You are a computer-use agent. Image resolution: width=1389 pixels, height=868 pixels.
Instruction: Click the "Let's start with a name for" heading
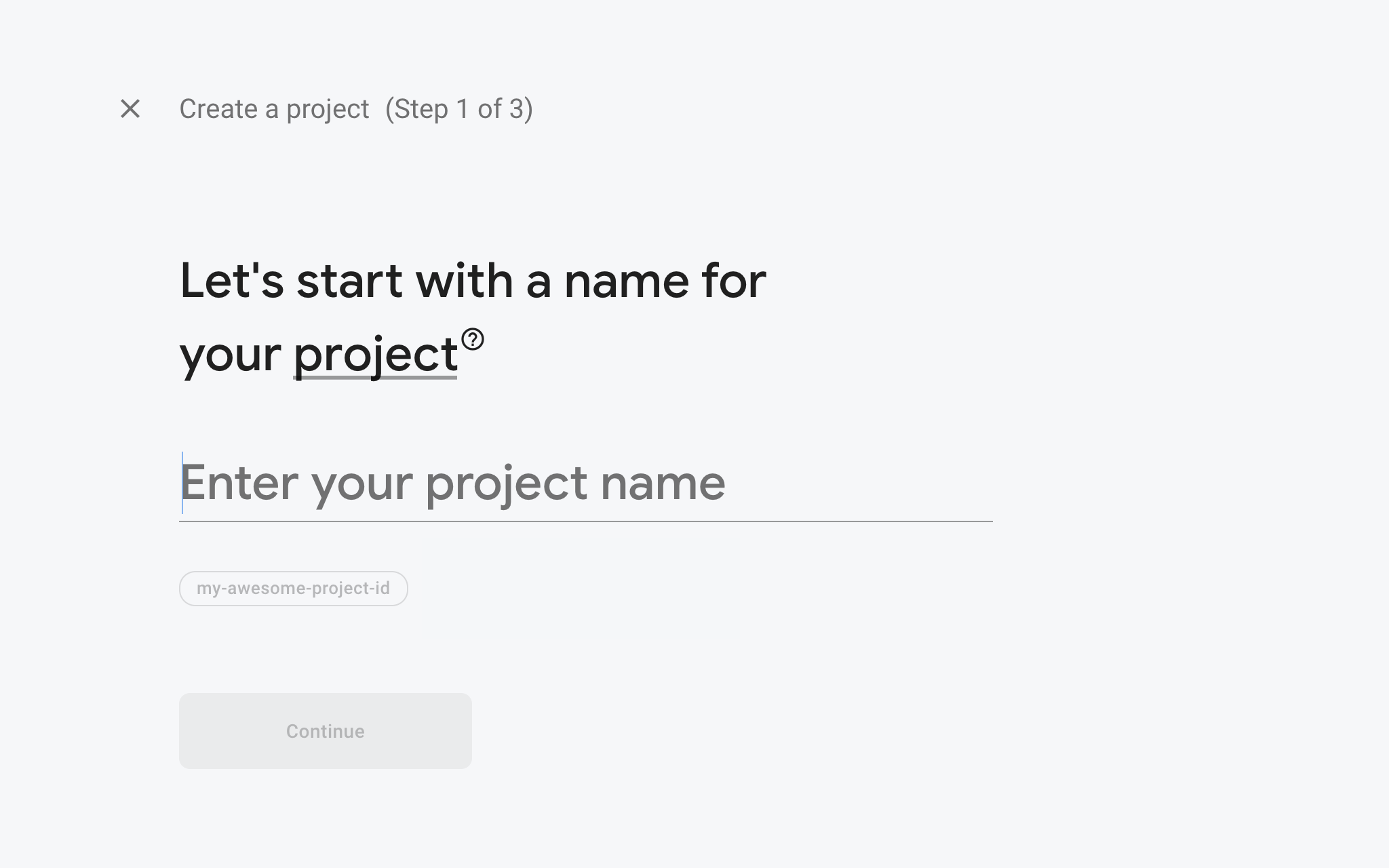[x=473, y=281]
